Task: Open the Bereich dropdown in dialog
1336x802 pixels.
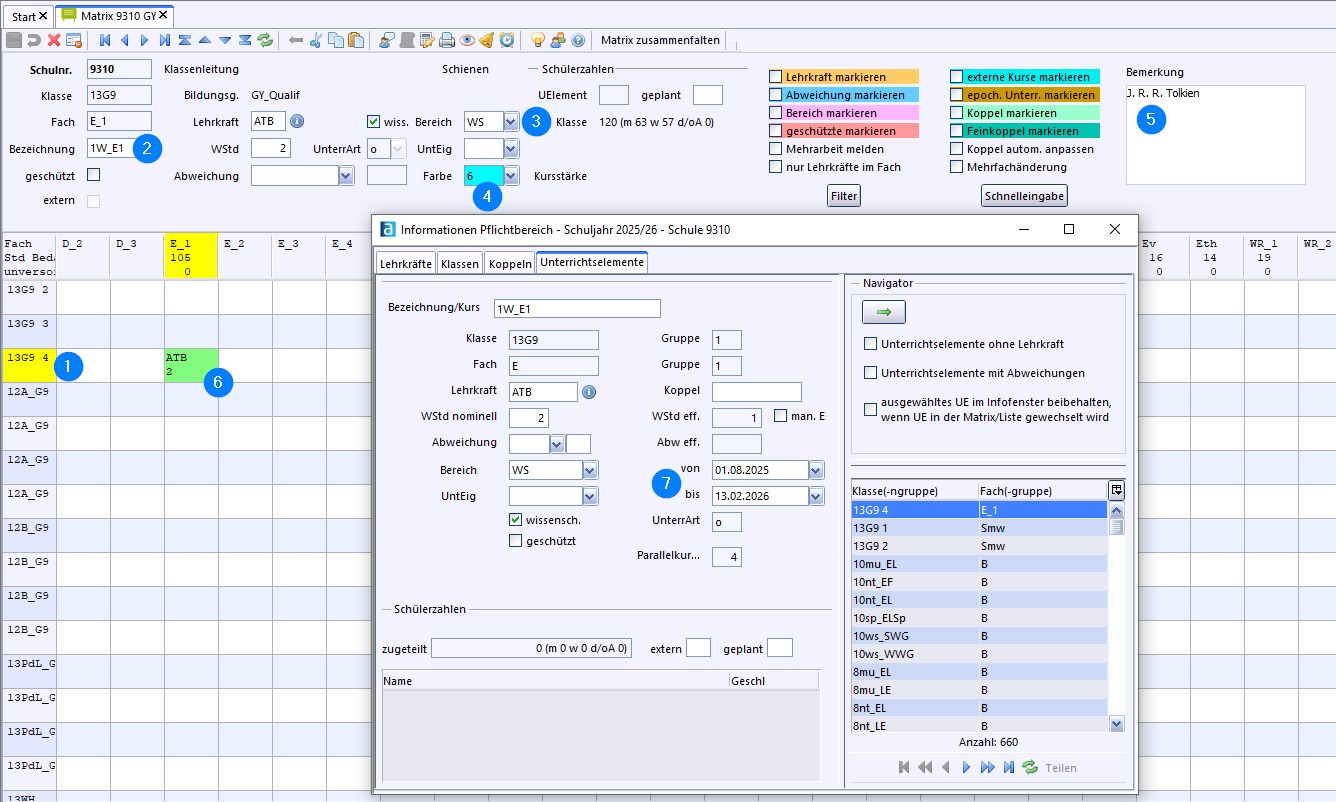Action: (590, 470)
